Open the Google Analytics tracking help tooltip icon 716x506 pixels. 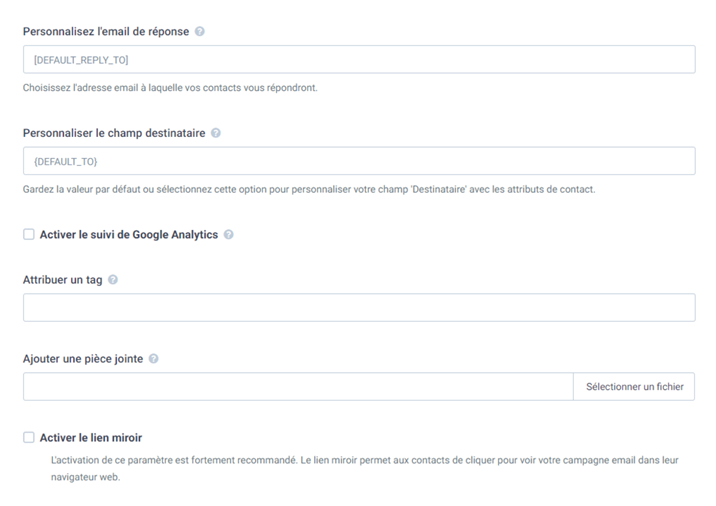tap(229, 235)
